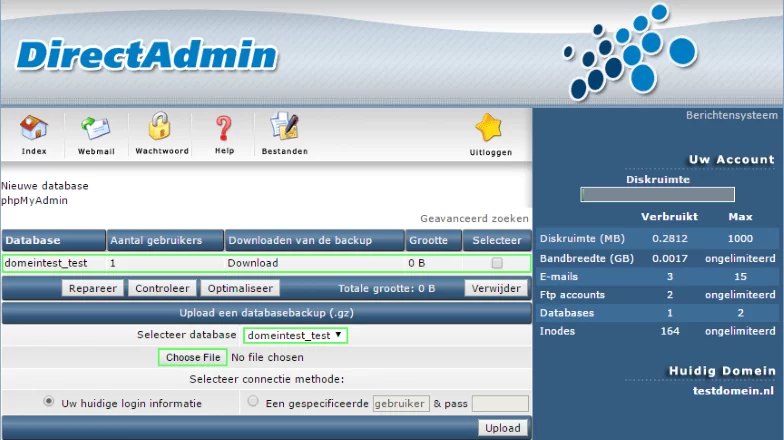Screen dimensions: 784x440
Task: Click 'Upload een databasebackup (.gz)' header
Action: [x=266, y=313]
